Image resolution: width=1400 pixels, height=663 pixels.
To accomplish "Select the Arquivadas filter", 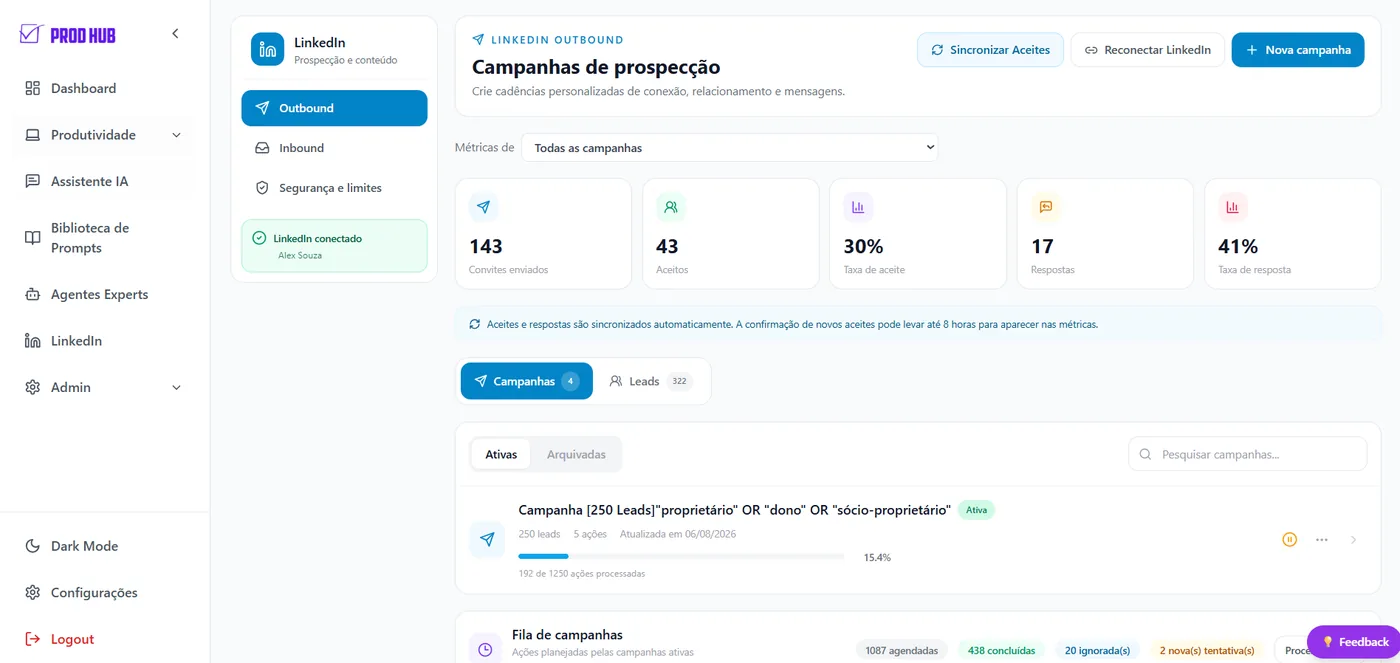I will tap(576, 454).
